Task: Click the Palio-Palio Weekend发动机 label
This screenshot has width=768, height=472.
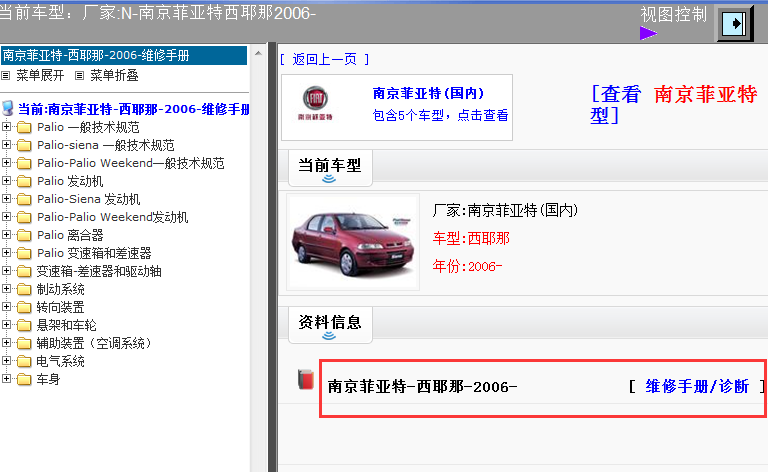Action: [x=113, y=217]
